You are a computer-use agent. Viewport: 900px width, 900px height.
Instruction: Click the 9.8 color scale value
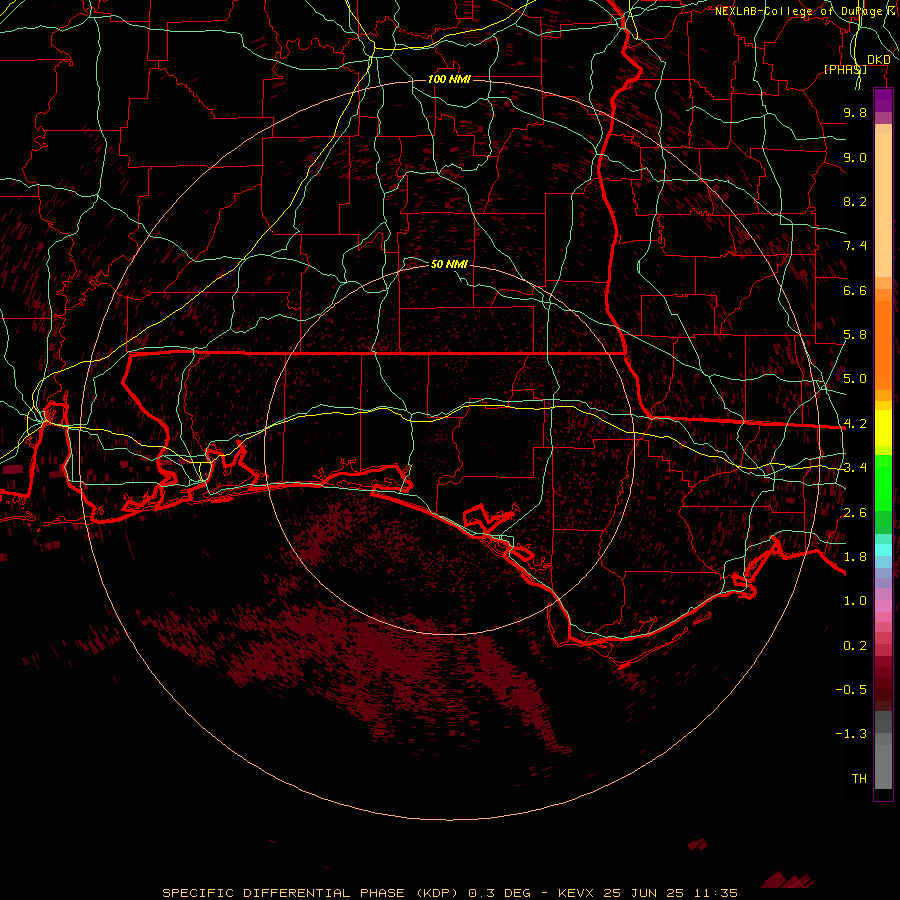tap(855, 112)
